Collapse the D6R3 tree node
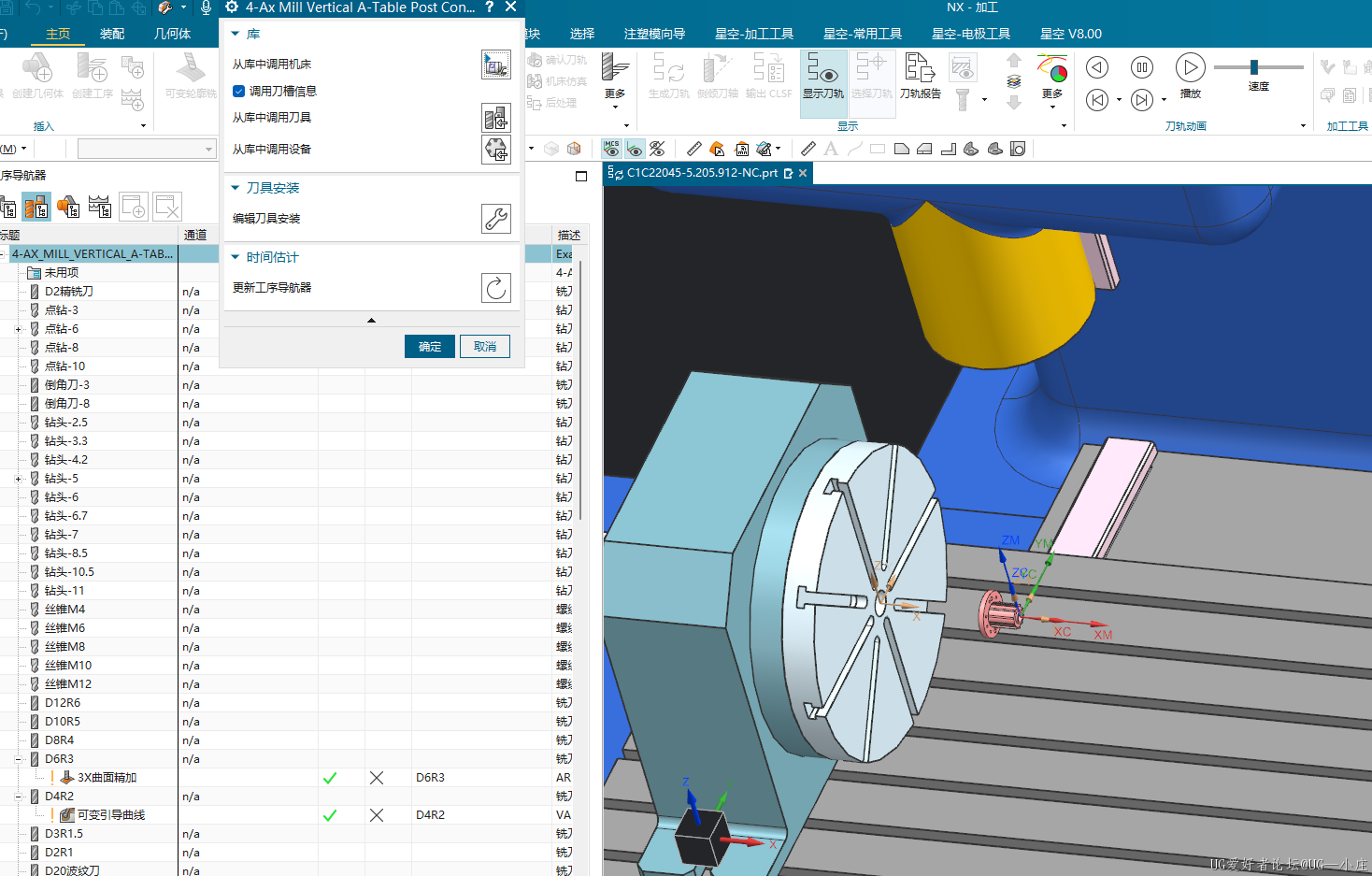The width and height of the screenshot is (1372, 876). 18,759
